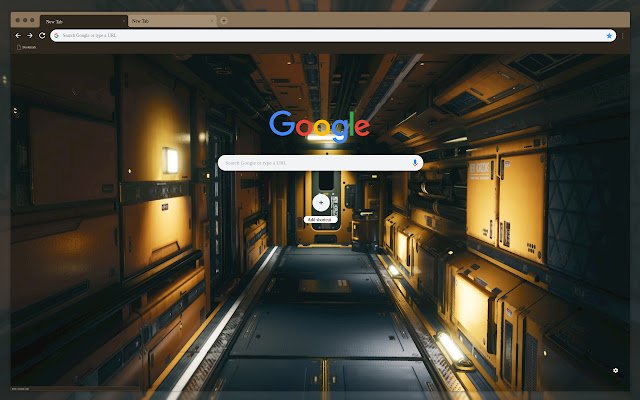This screenshot has height=400, width=640.
Task: Switch to the first New Tab
Action: click(x=84, y=21)
